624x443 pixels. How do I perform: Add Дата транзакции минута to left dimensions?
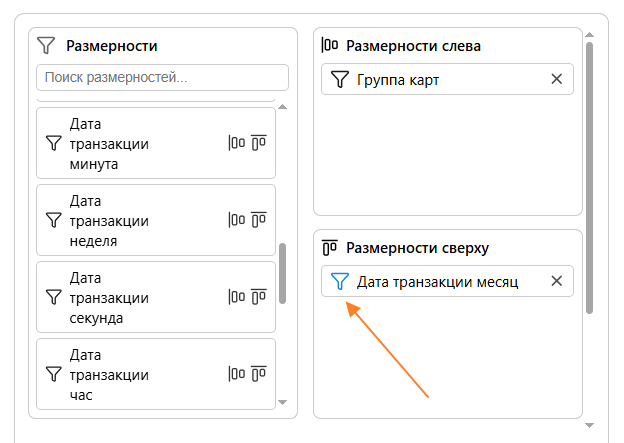[x=237, y=143]
